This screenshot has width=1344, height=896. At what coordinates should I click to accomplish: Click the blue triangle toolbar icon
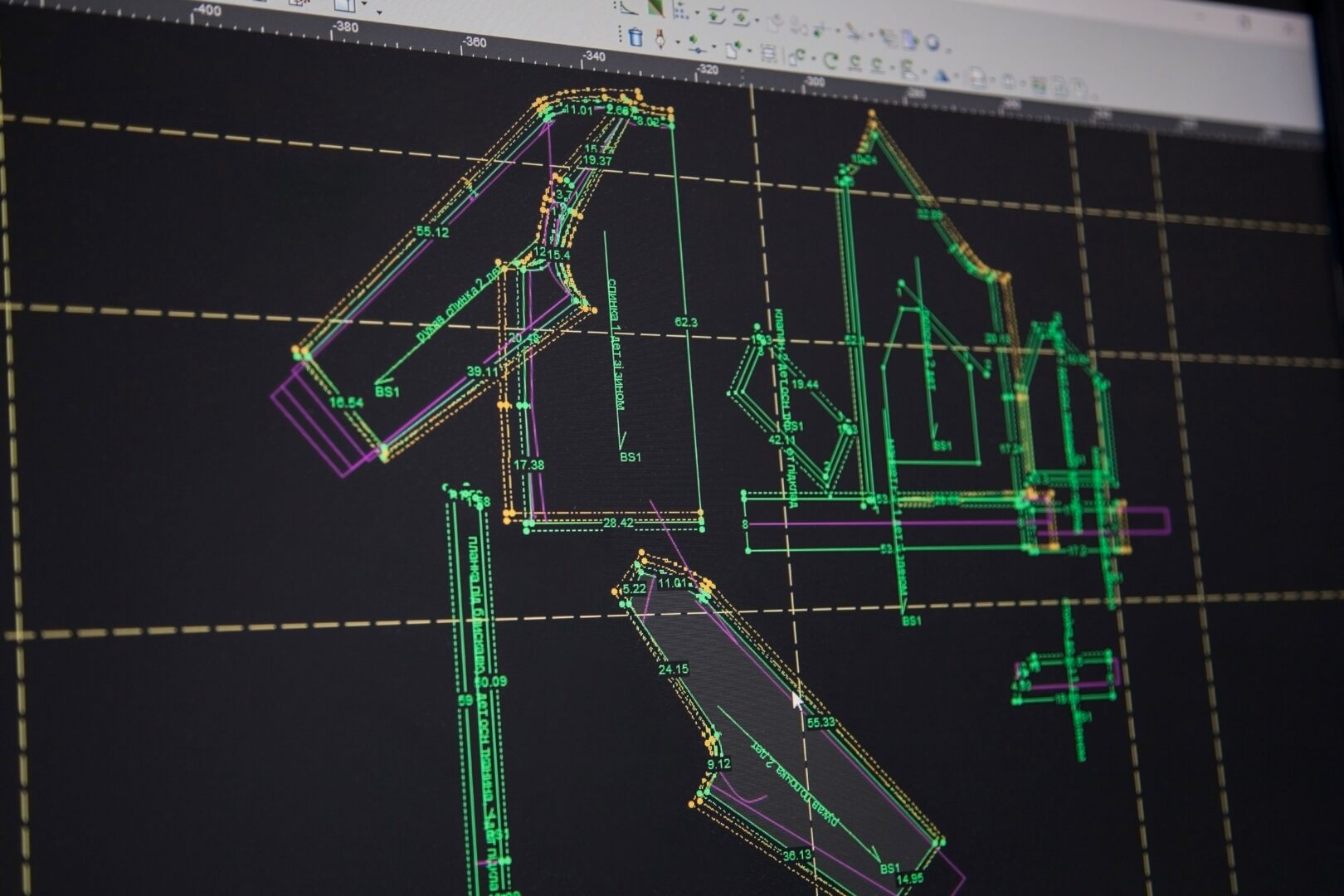click(941, 75)
